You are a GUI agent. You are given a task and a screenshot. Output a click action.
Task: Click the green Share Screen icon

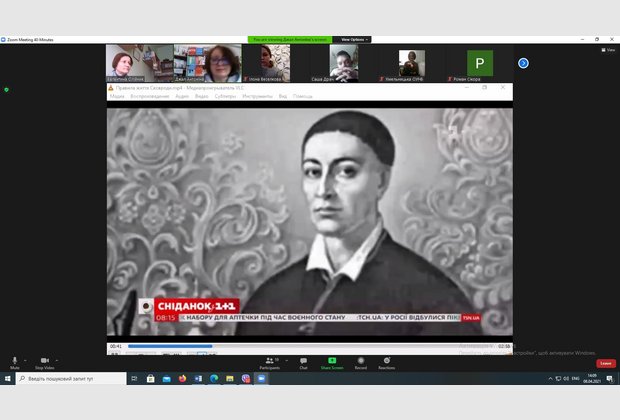(332, 360)
